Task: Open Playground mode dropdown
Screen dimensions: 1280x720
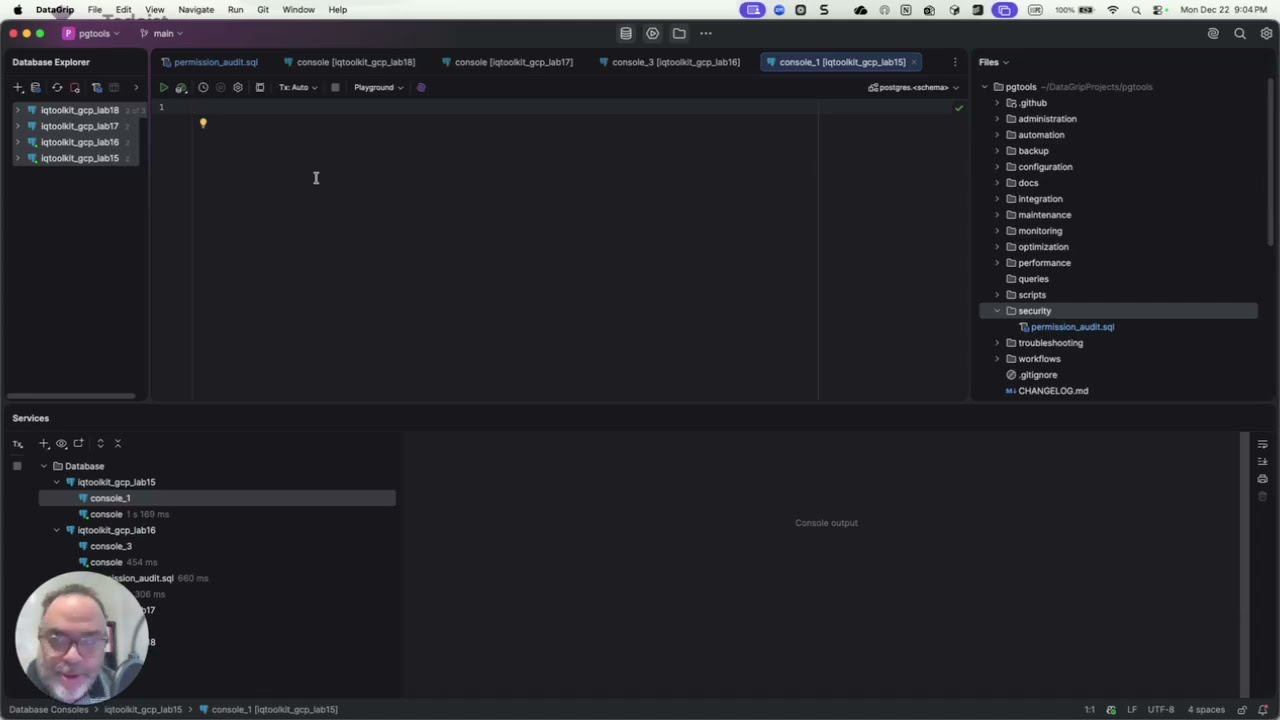Action: [379, 87]
